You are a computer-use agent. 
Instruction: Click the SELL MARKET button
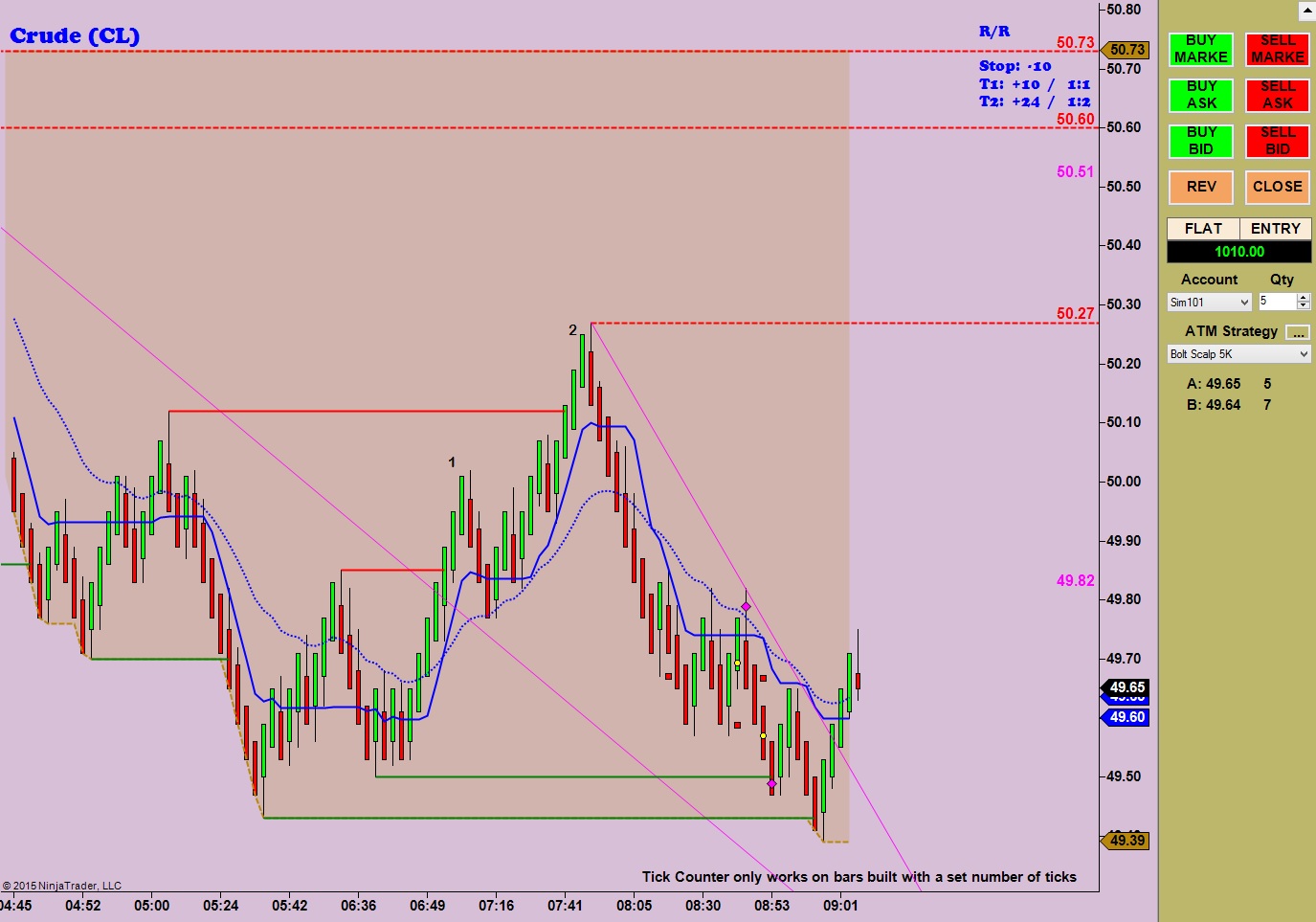(1277, 49)
